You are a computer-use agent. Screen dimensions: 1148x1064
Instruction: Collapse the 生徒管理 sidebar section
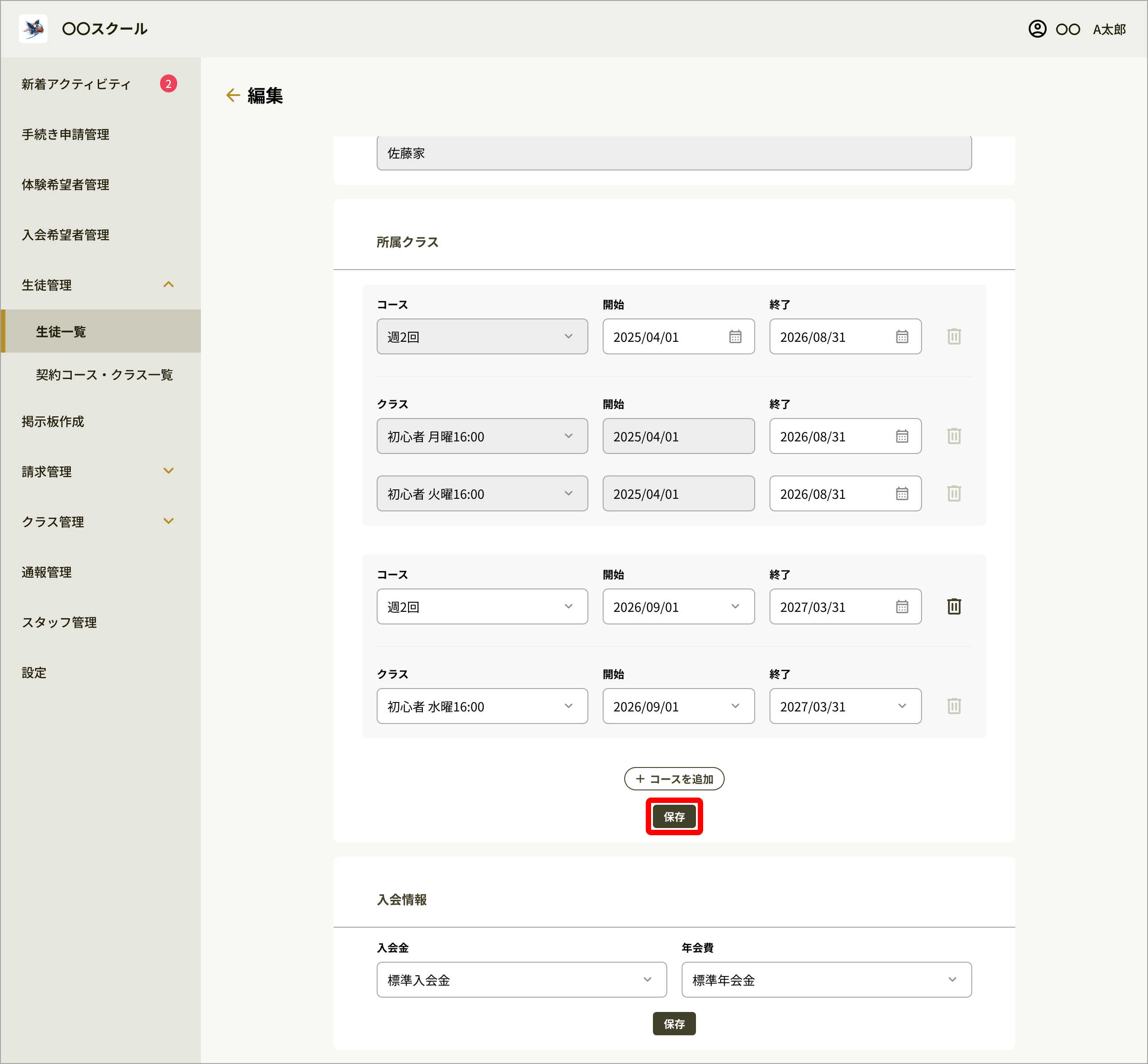click(168, 284)
